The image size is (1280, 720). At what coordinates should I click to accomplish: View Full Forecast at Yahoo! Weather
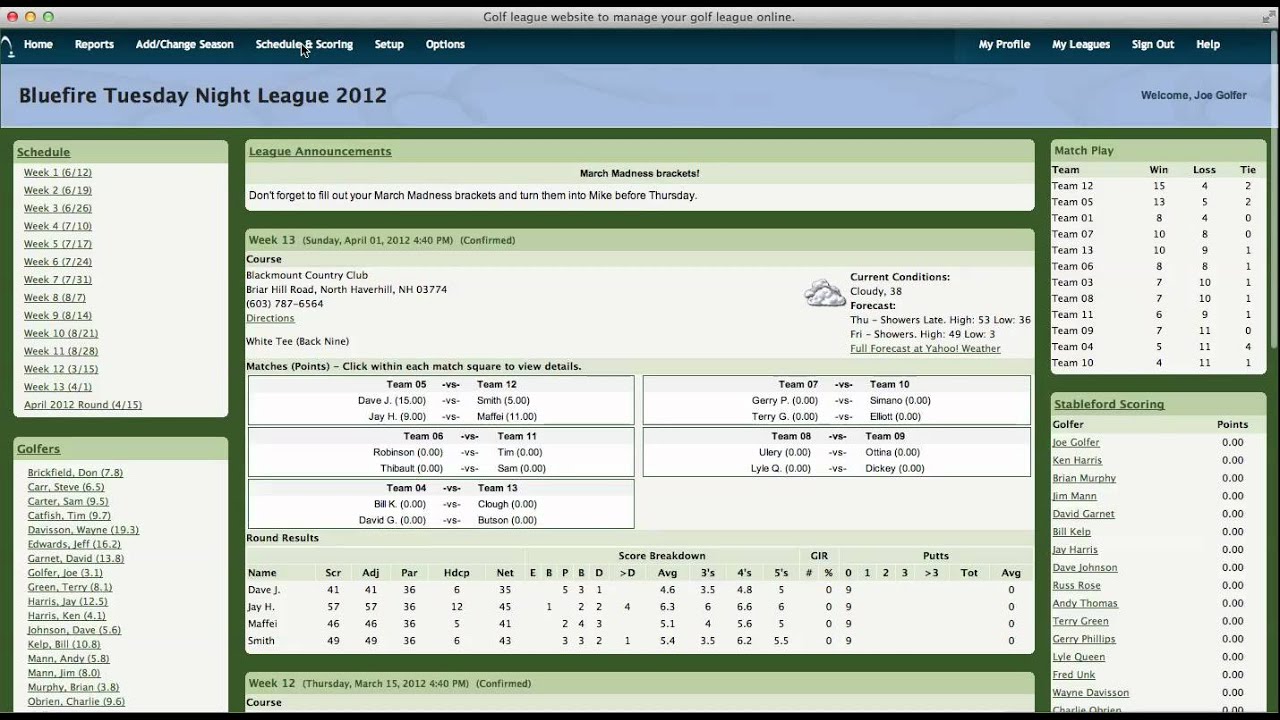[925, 349]
